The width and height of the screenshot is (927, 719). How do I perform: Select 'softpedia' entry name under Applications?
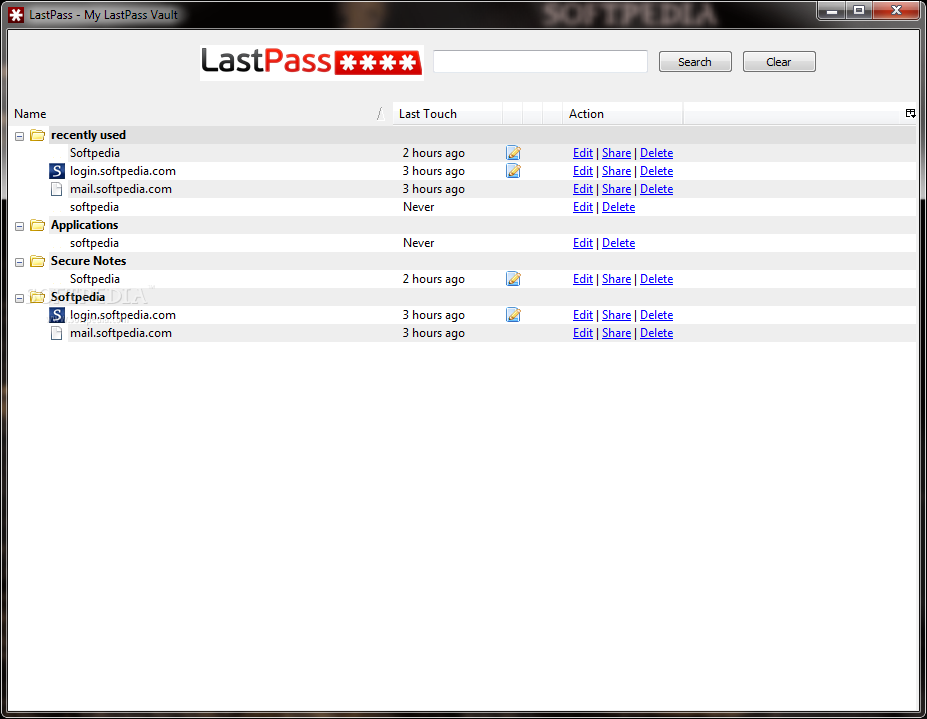pyautogui.click(x=94, y=243)
